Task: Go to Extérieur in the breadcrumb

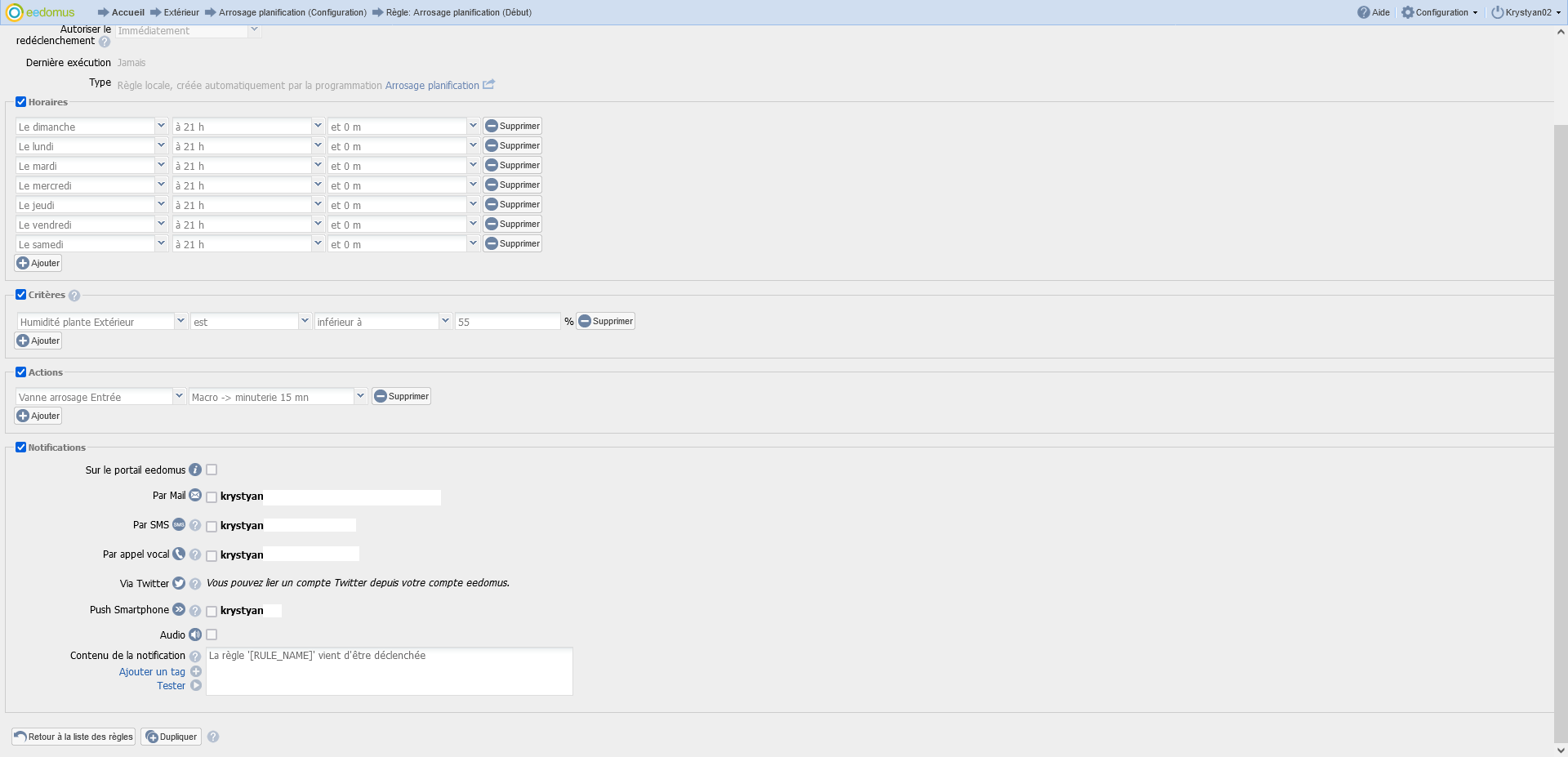Action: tap(180, 12)
